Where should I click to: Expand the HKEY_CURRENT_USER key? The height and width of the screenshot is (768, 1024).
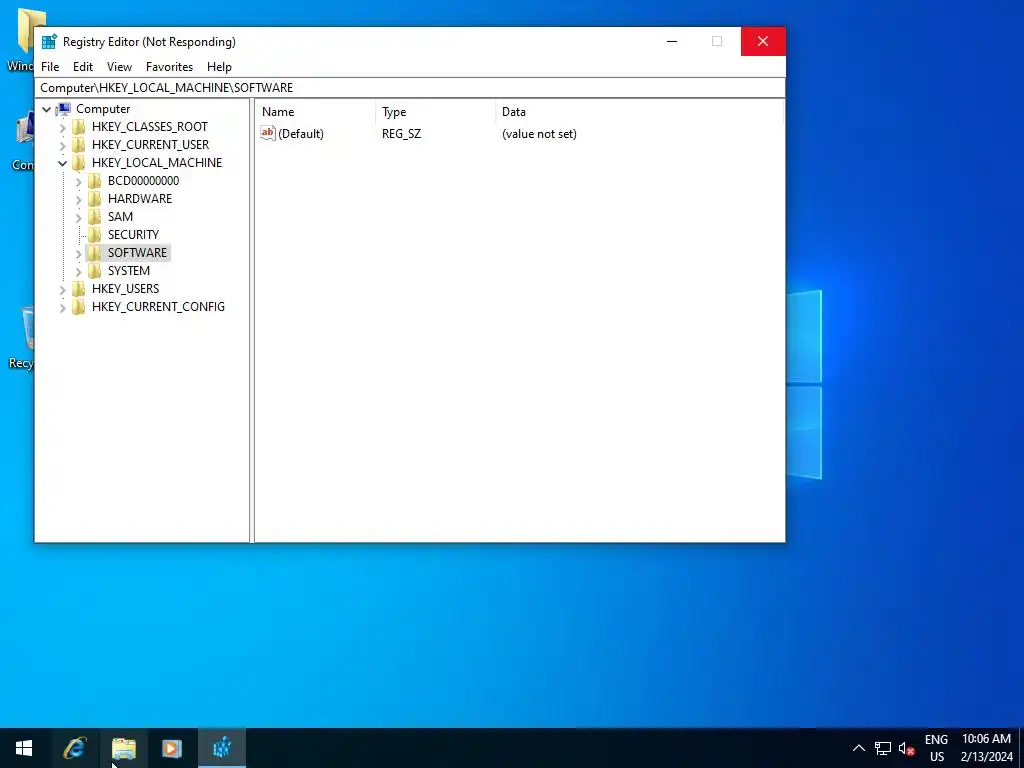[63, 146]
